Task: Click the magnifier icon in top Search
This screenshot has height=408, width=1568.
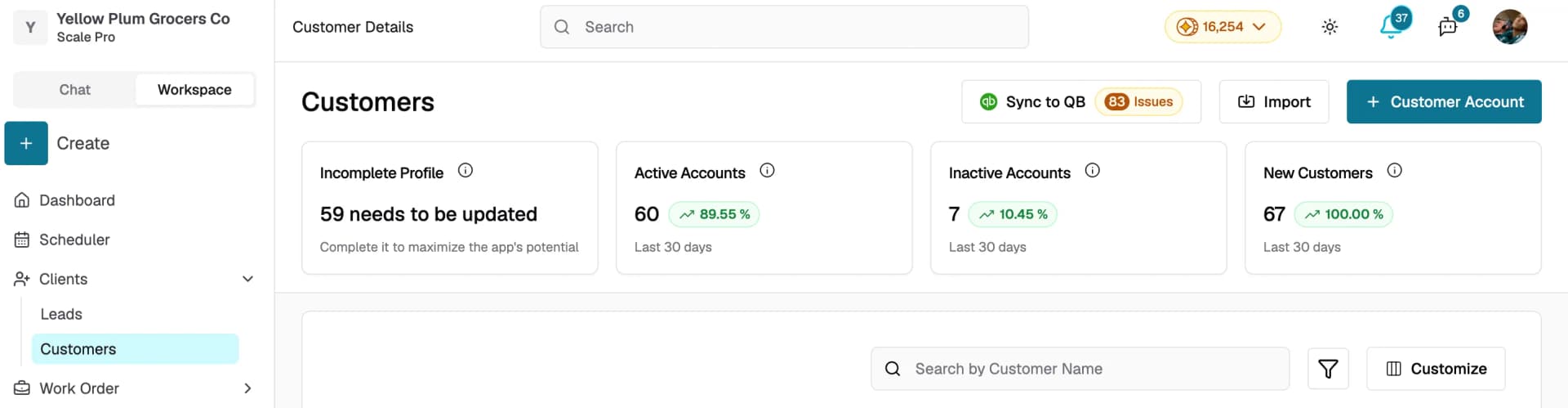Action: point(562,27)
